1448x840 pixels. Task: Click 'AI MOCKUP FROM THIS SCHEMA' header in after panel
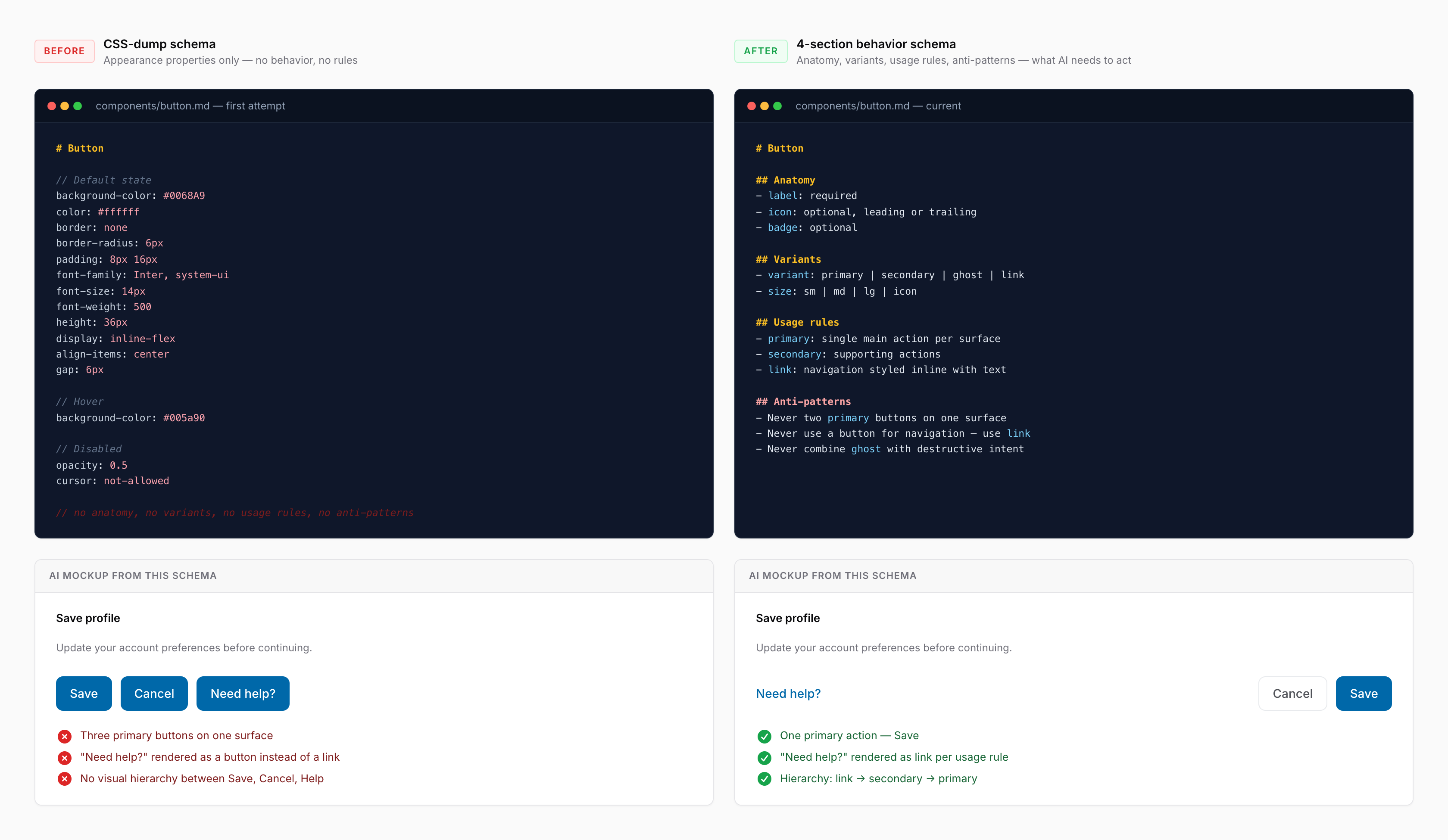point(833,576)
